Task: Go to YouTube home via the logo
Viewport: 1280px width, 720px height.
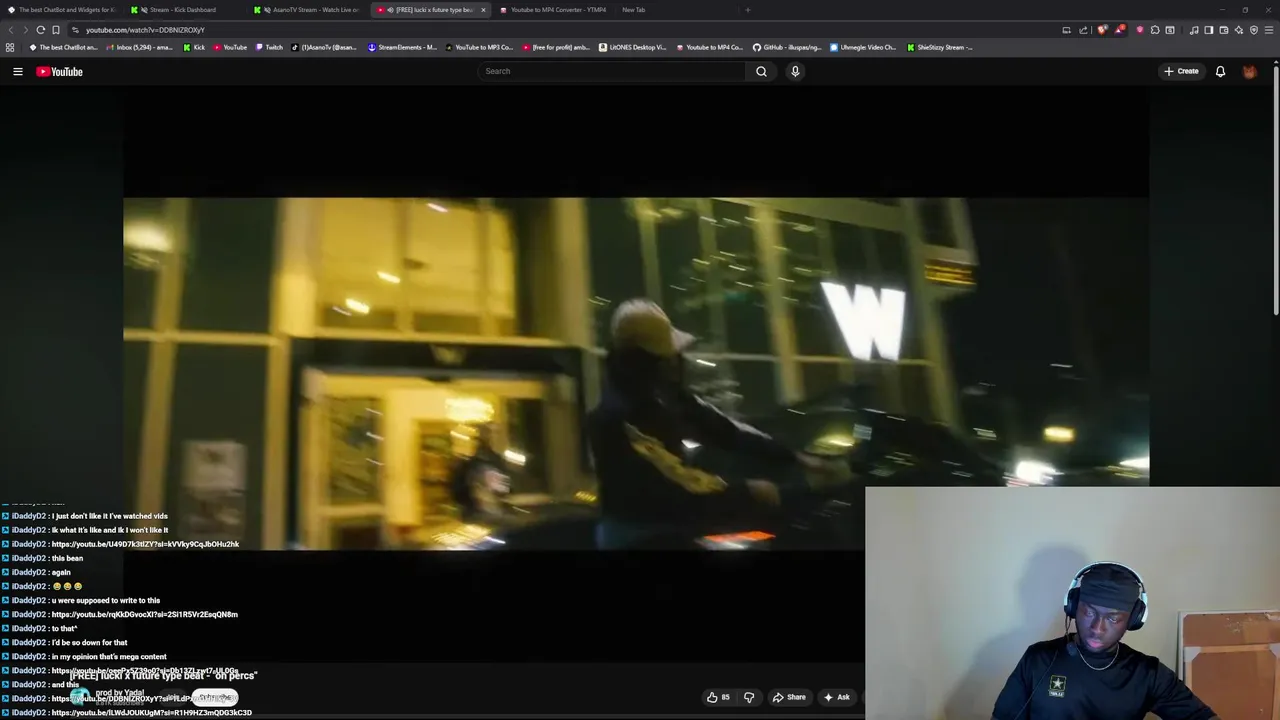Action: pos(60,71)
